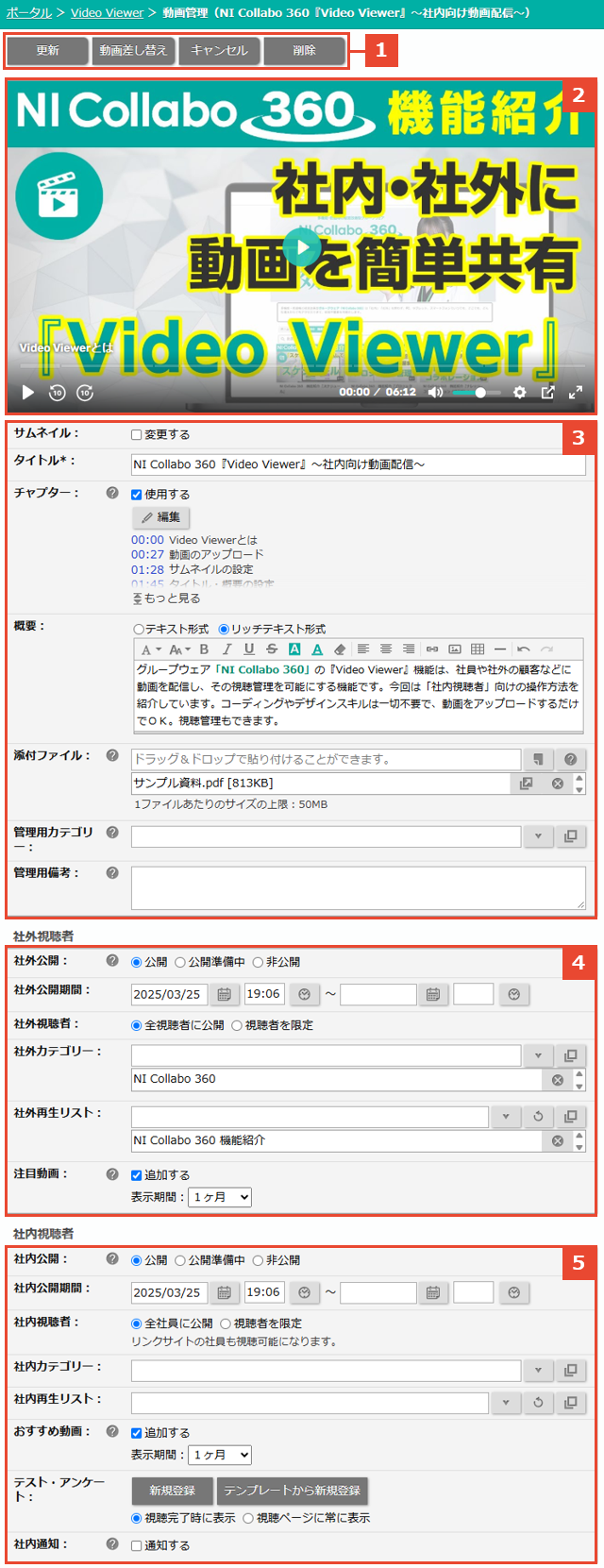604x1568 pixels.
Task: Choose the font color tool
Action: point(317,649)
